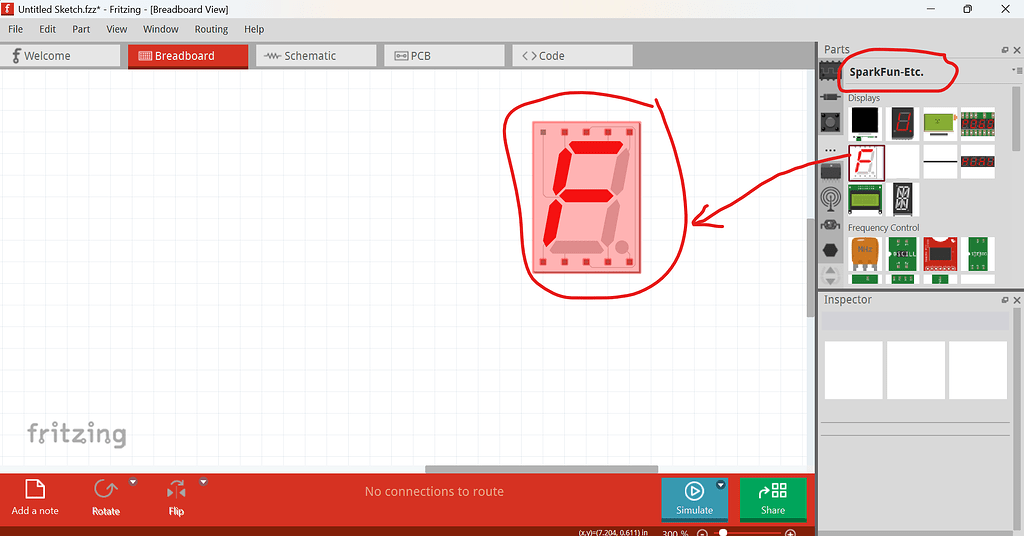Close the Parts panel

1017,50
